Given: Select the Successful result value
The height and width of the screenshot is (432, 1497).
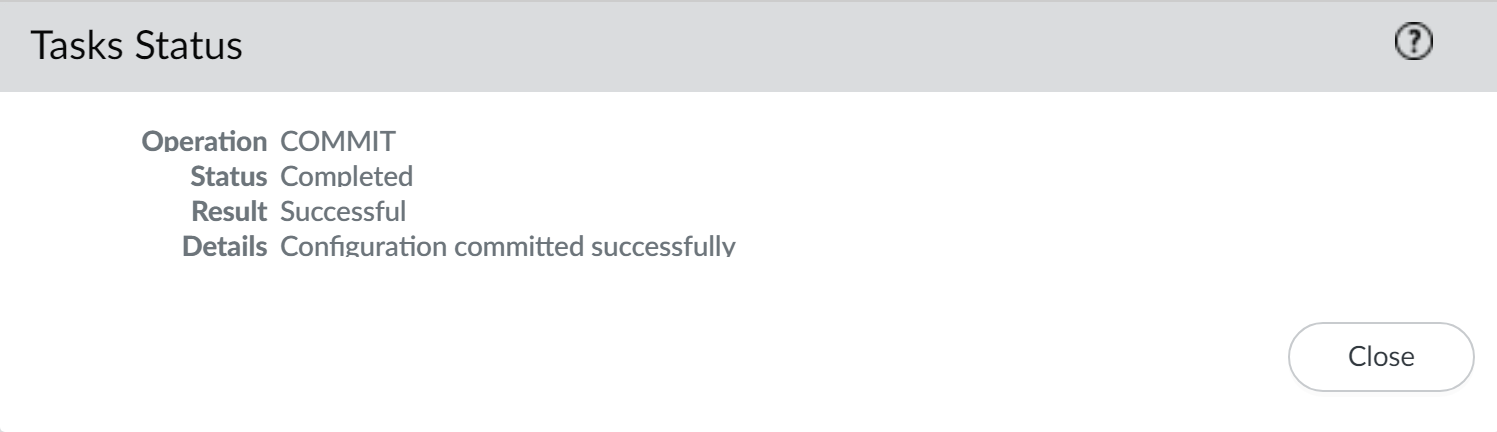Looking at the screenshot, I should 343,212.
